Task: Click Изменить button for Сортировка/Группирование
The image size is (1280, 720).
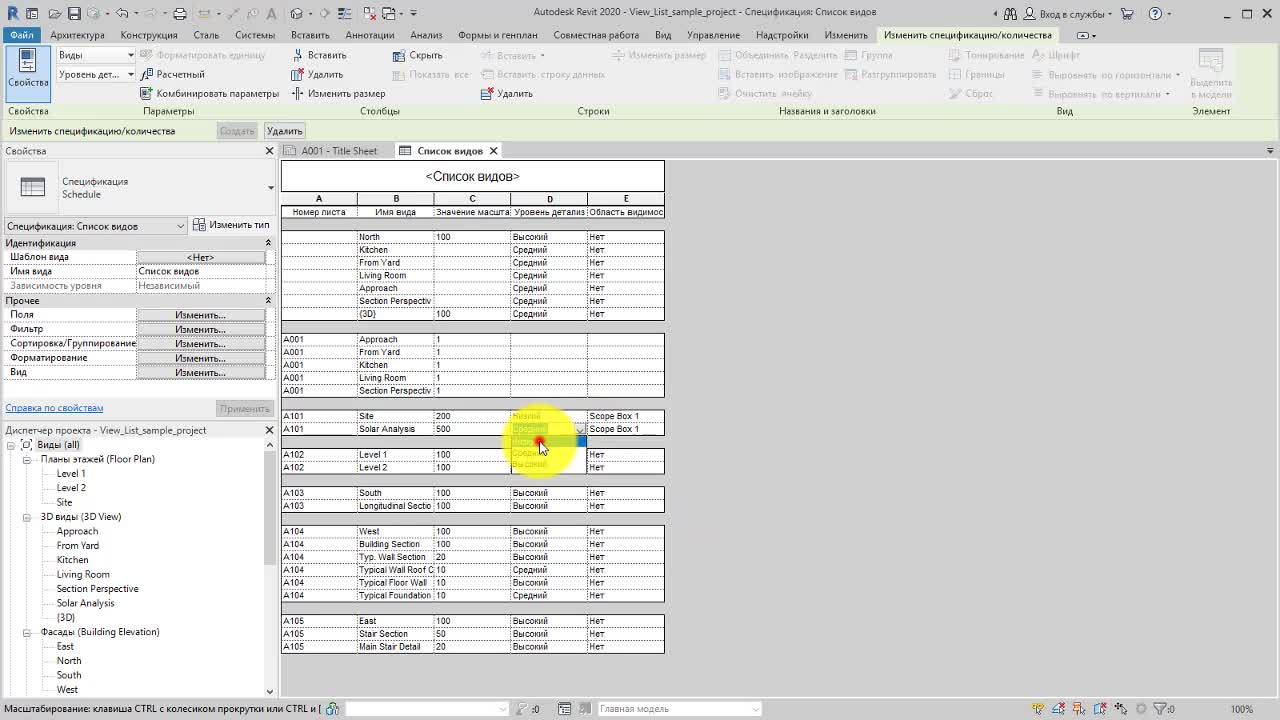Action: tap(200, 344)
